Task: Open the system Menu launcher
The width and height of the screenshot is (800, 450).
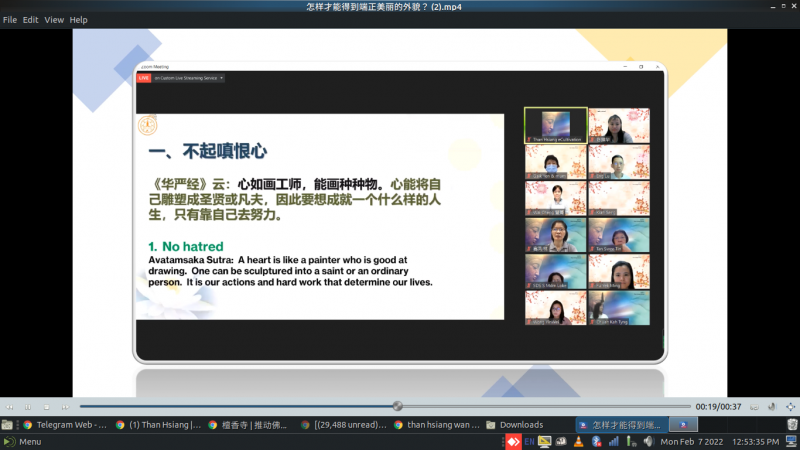Action: 22,441
